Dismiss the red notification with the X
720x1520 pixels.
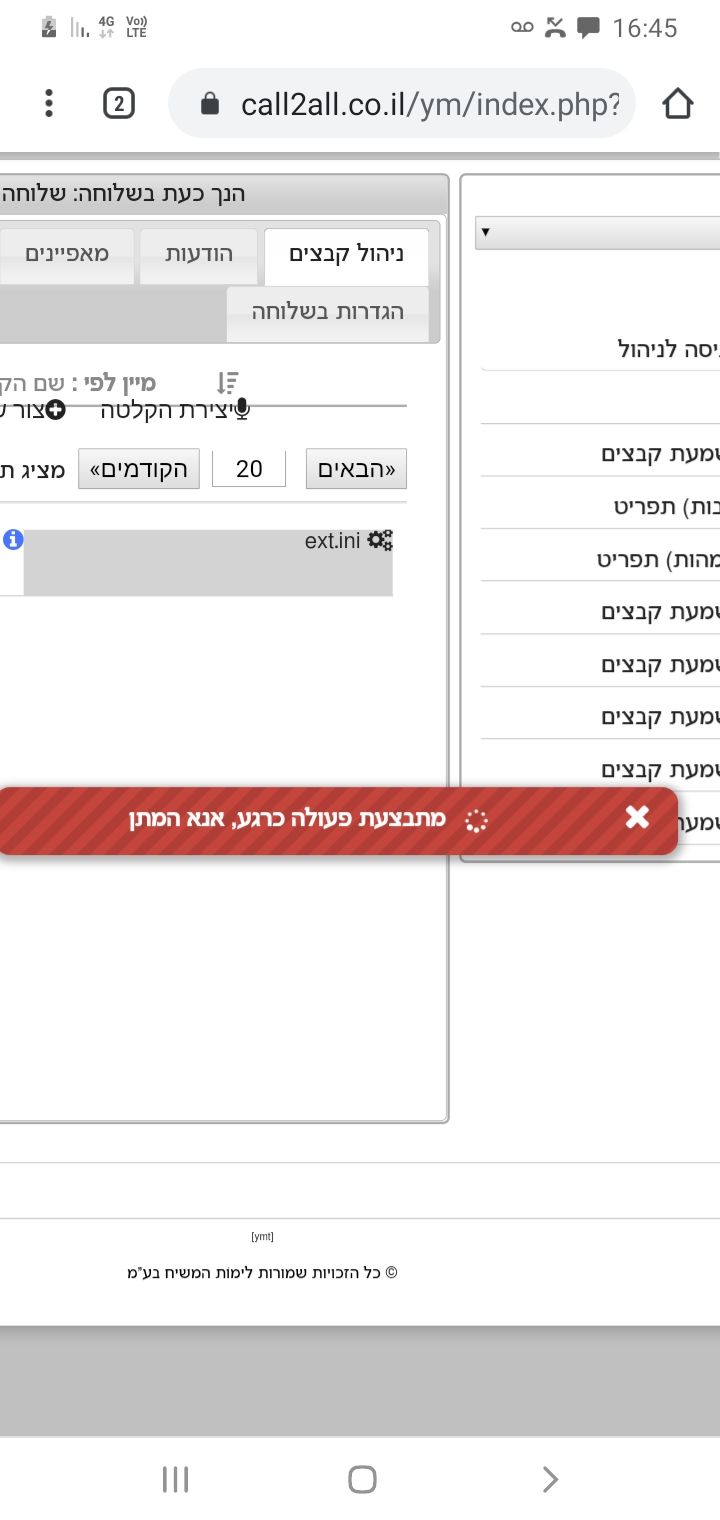click(x=637, y=818)
